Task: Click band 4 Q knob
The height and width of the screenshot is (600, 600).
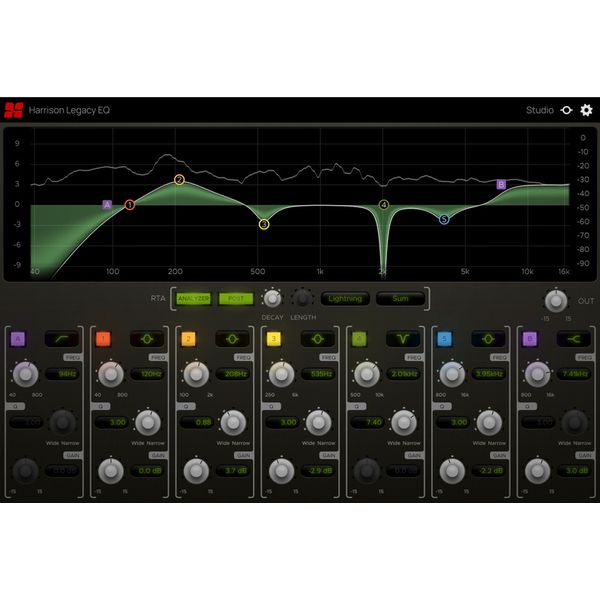Action: pyautogui.click(x=404, y=422)
